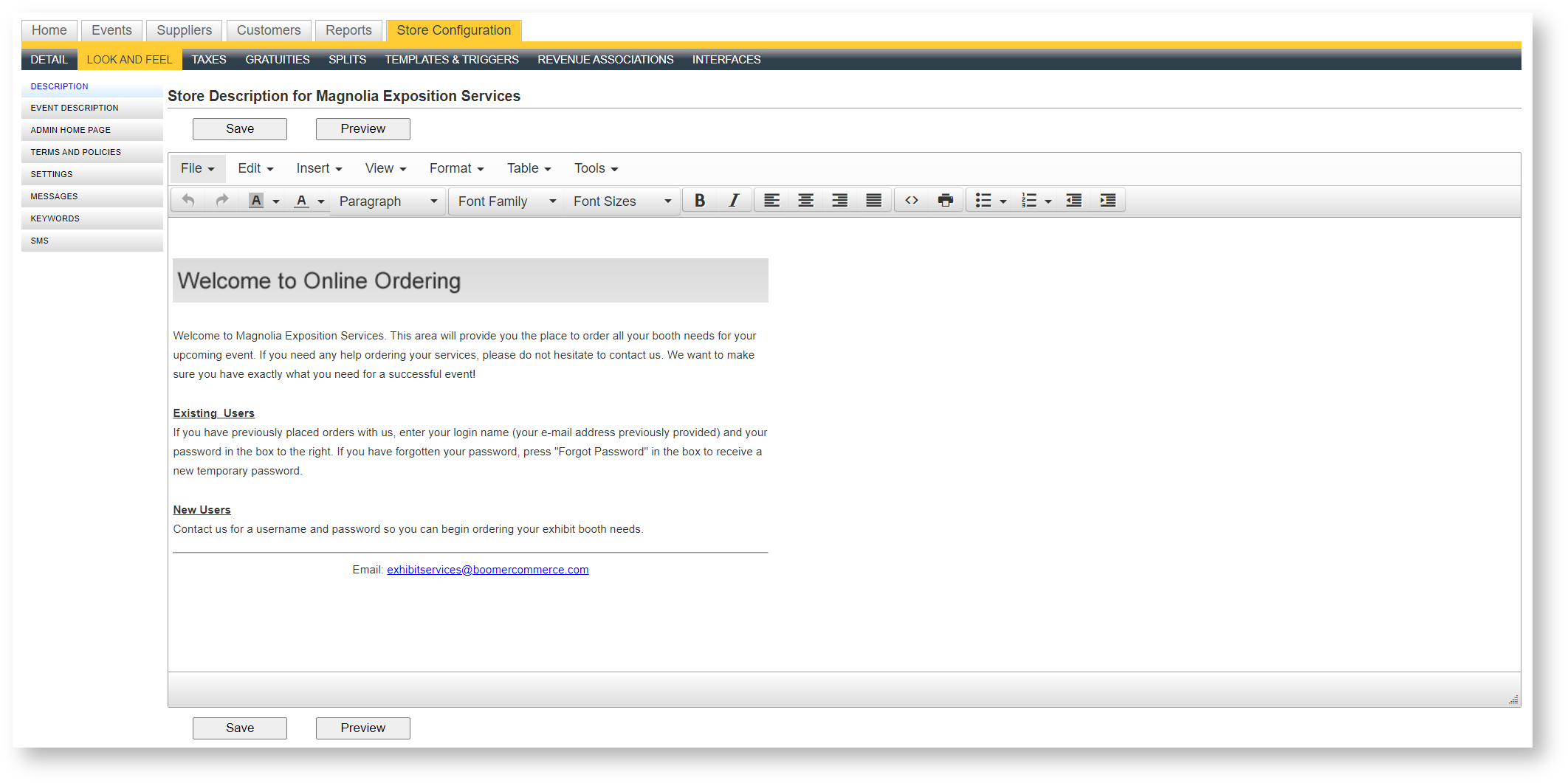The height and width of the screenshot is (783, 1568).
Task: Decrease indent of the paragraph
Action: coord(1074,201)
